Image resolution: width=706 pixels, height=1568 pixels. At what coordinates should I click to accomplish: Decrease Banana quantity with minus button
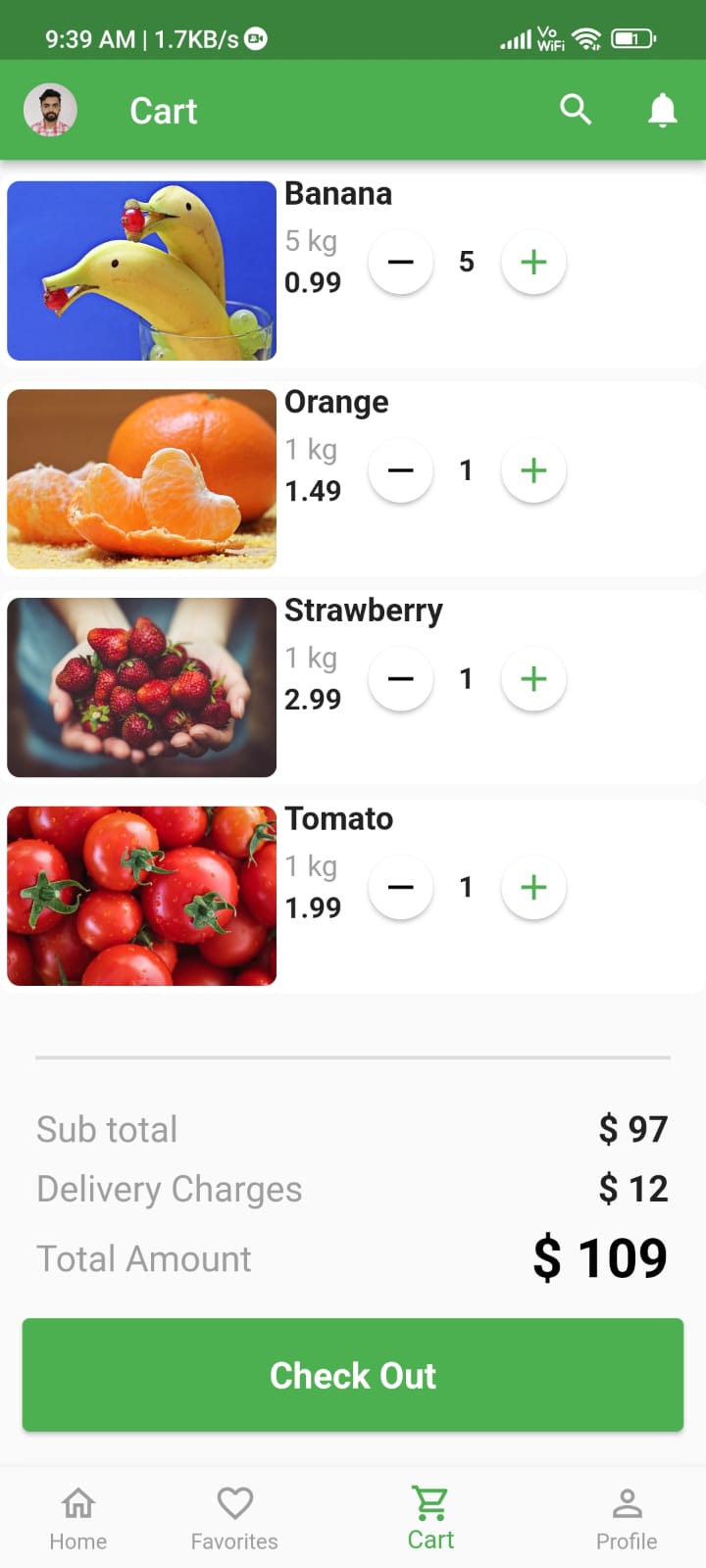tap(401, 262)
